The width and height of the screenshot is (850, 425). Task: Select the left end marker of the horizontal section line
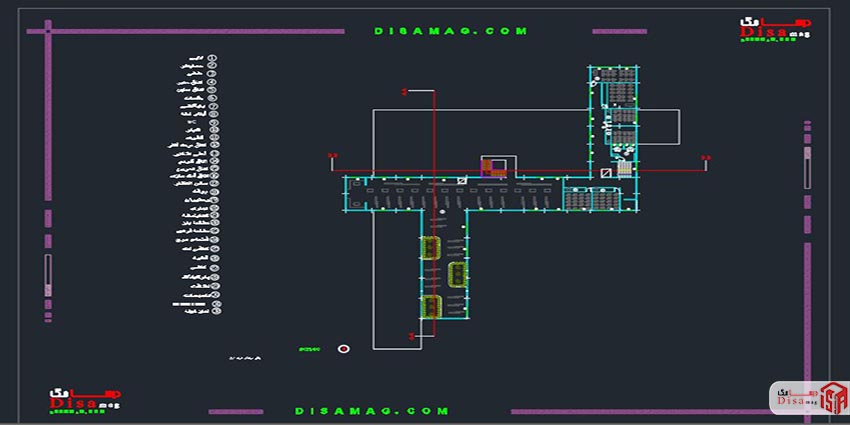pyautogui.click(x=333, y=156)
